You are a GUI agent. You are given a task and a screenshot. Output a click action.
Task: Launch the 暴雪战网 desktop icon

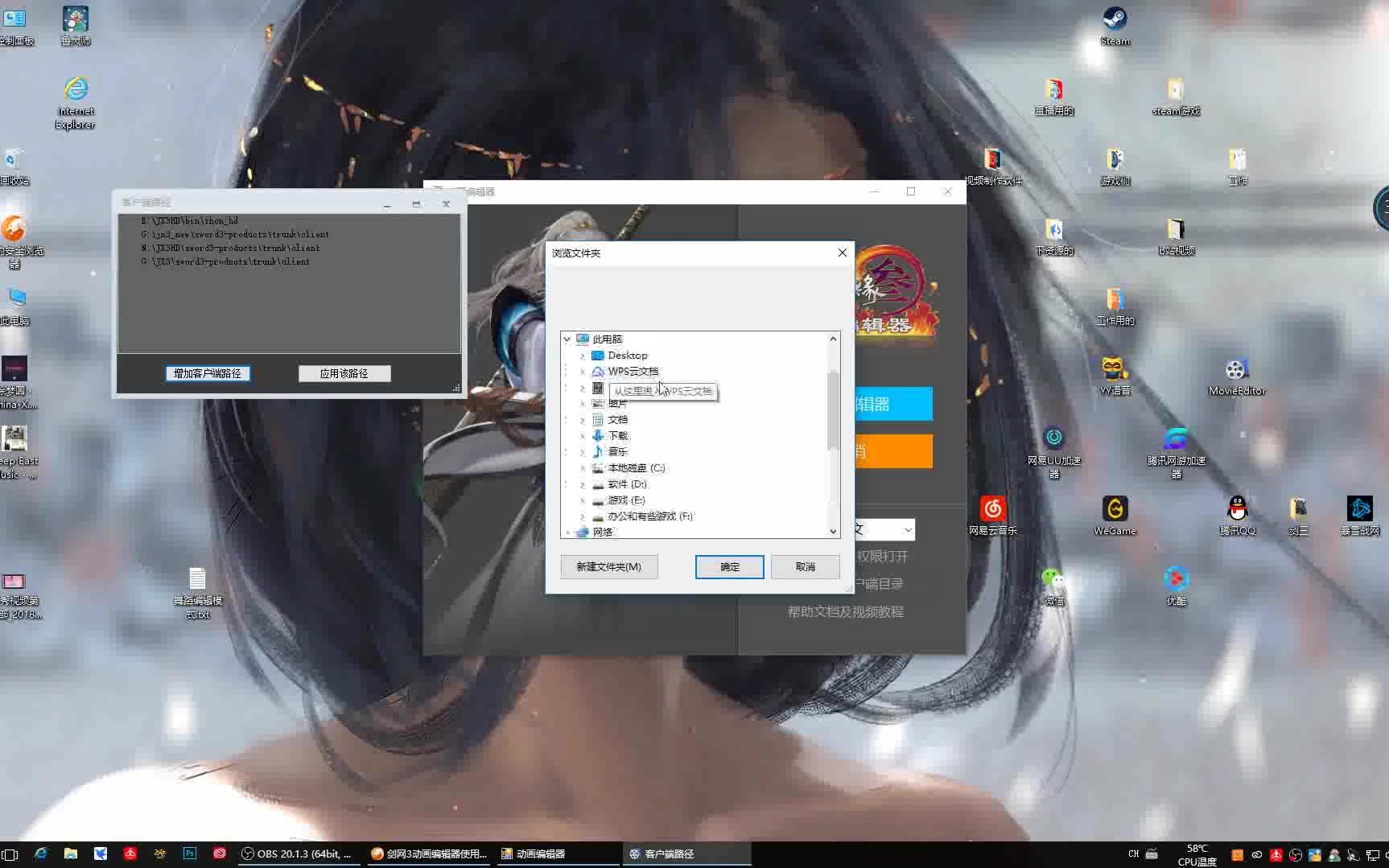[x=1359, y=516]
